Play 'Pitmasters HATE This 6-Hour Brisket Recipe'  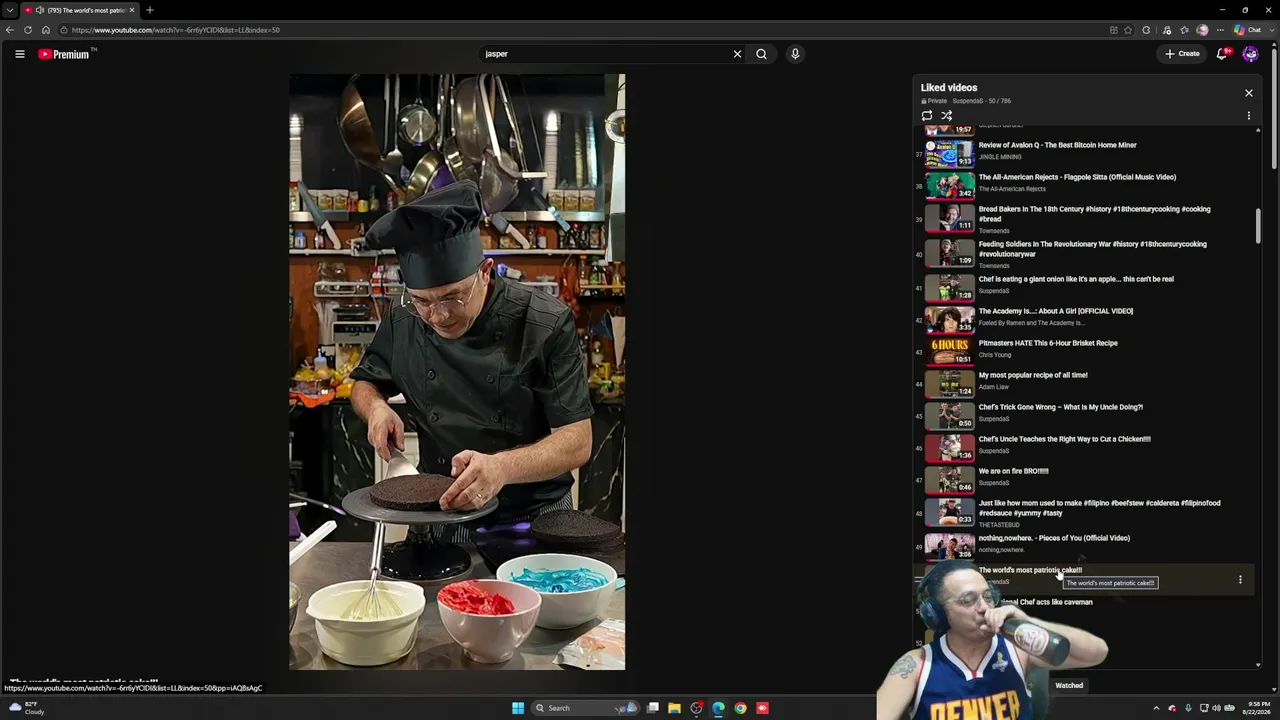coord(1048,343)
